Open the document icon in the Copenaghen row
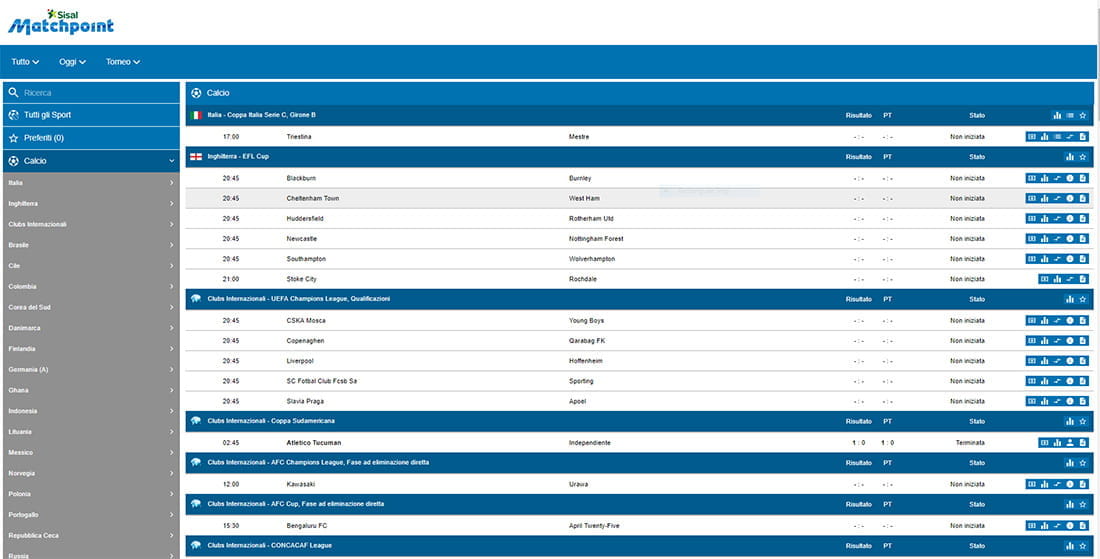The width and height of the screenshot is (1100, 559). point(1082,341)
